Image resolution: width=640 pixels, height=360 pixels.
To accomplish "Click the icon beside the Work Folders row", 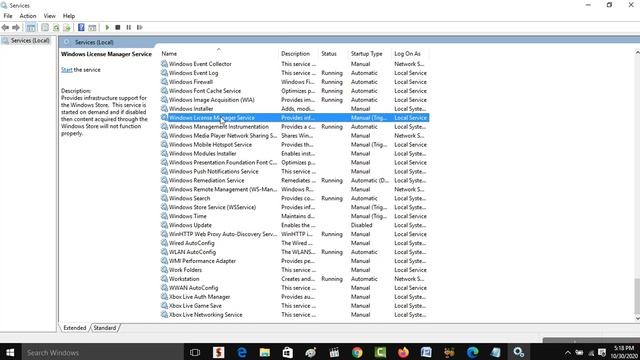I will 164,270.
